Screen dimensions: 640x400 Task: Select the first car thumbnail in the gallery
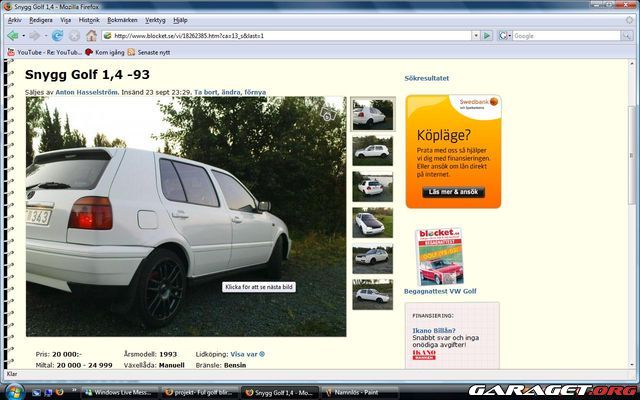click(x=372, y=115)
